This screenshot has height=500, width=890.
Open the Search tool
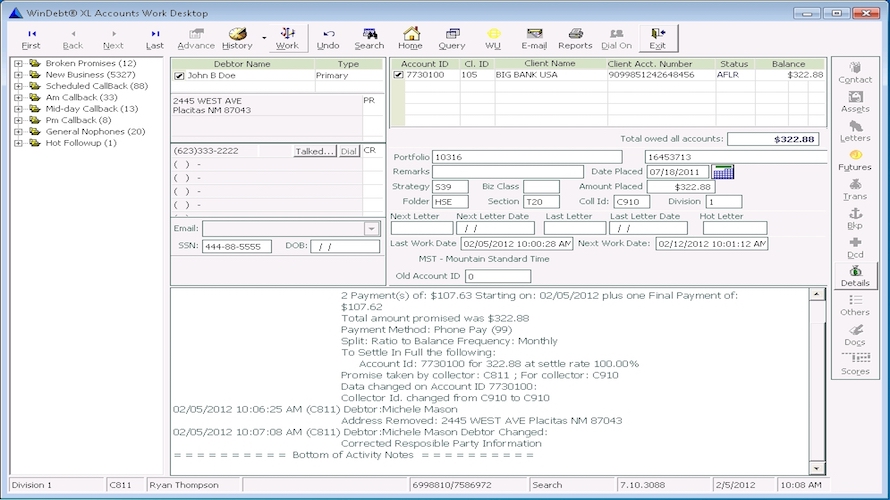click(370, 39)
